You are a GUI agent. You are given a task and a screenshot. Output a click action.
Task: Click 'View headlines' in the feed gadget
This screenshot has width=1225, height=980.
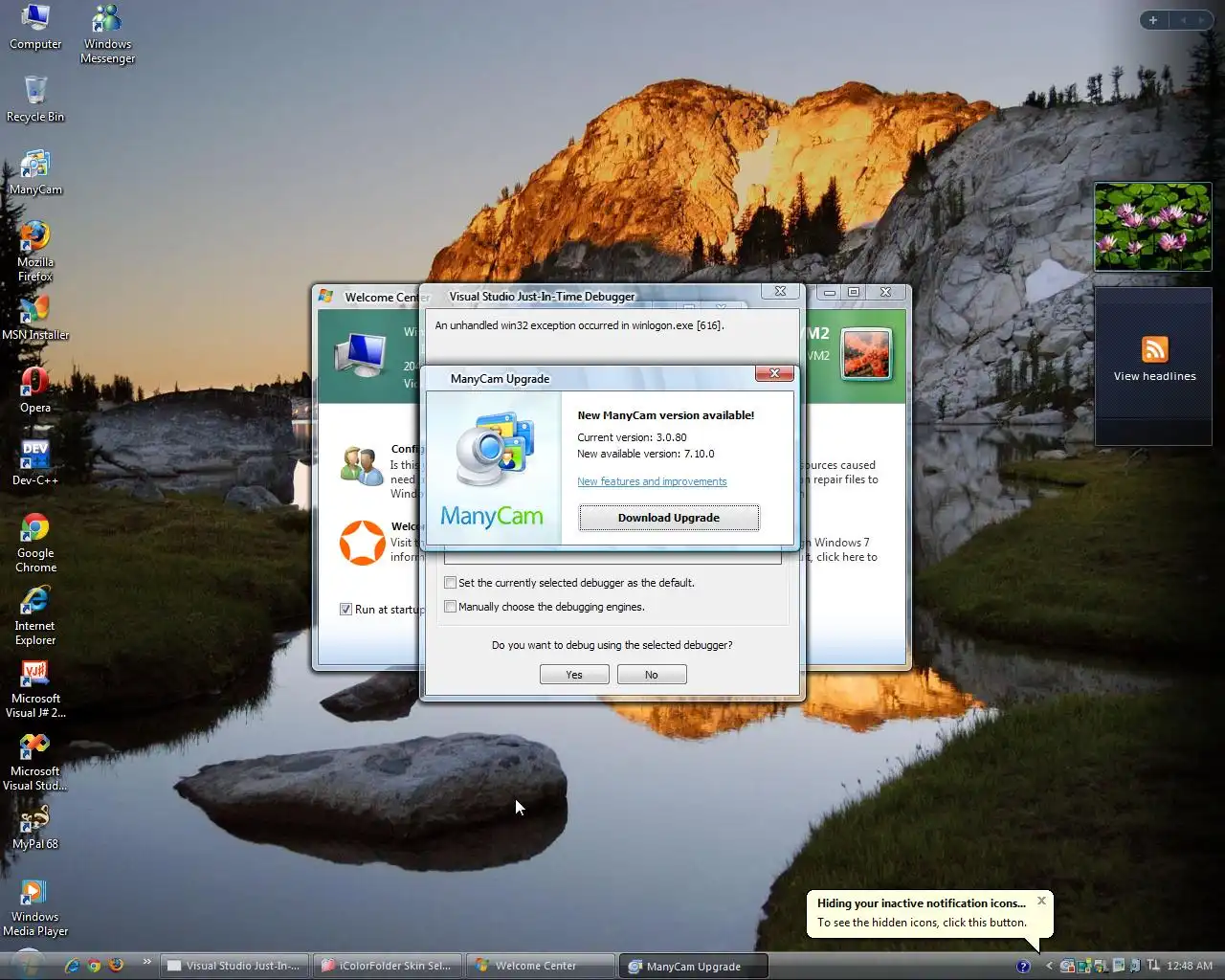click(x=1155, y=376)
